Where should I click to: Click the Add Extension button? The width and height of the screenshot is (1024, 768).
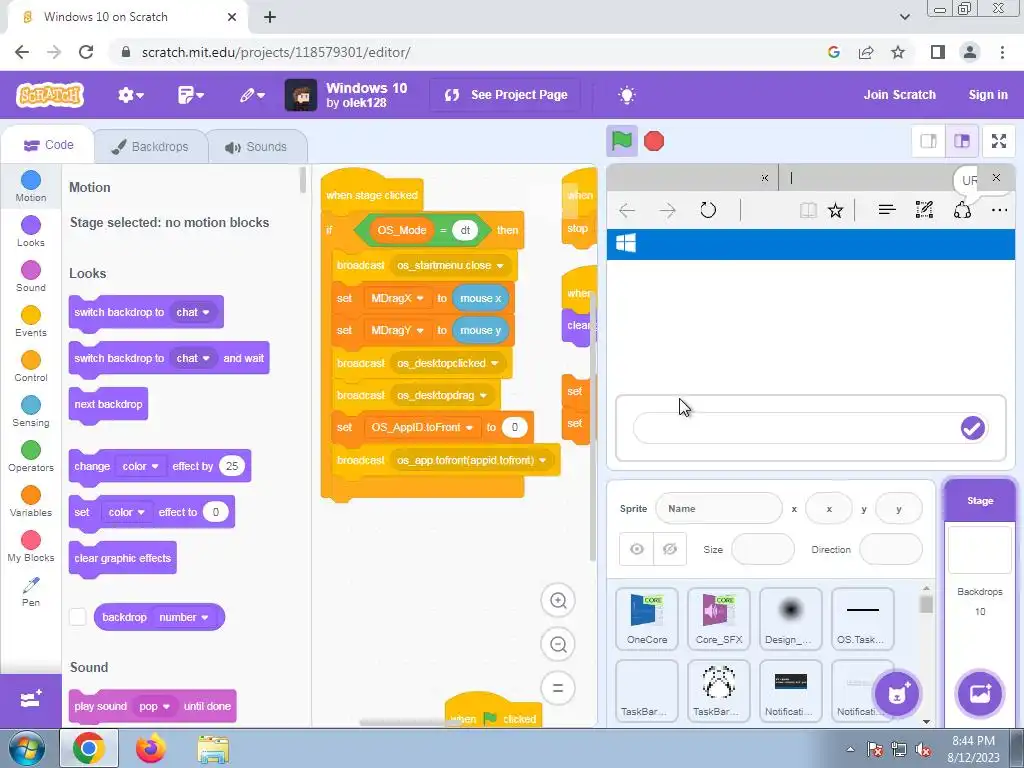pos(31,700)
